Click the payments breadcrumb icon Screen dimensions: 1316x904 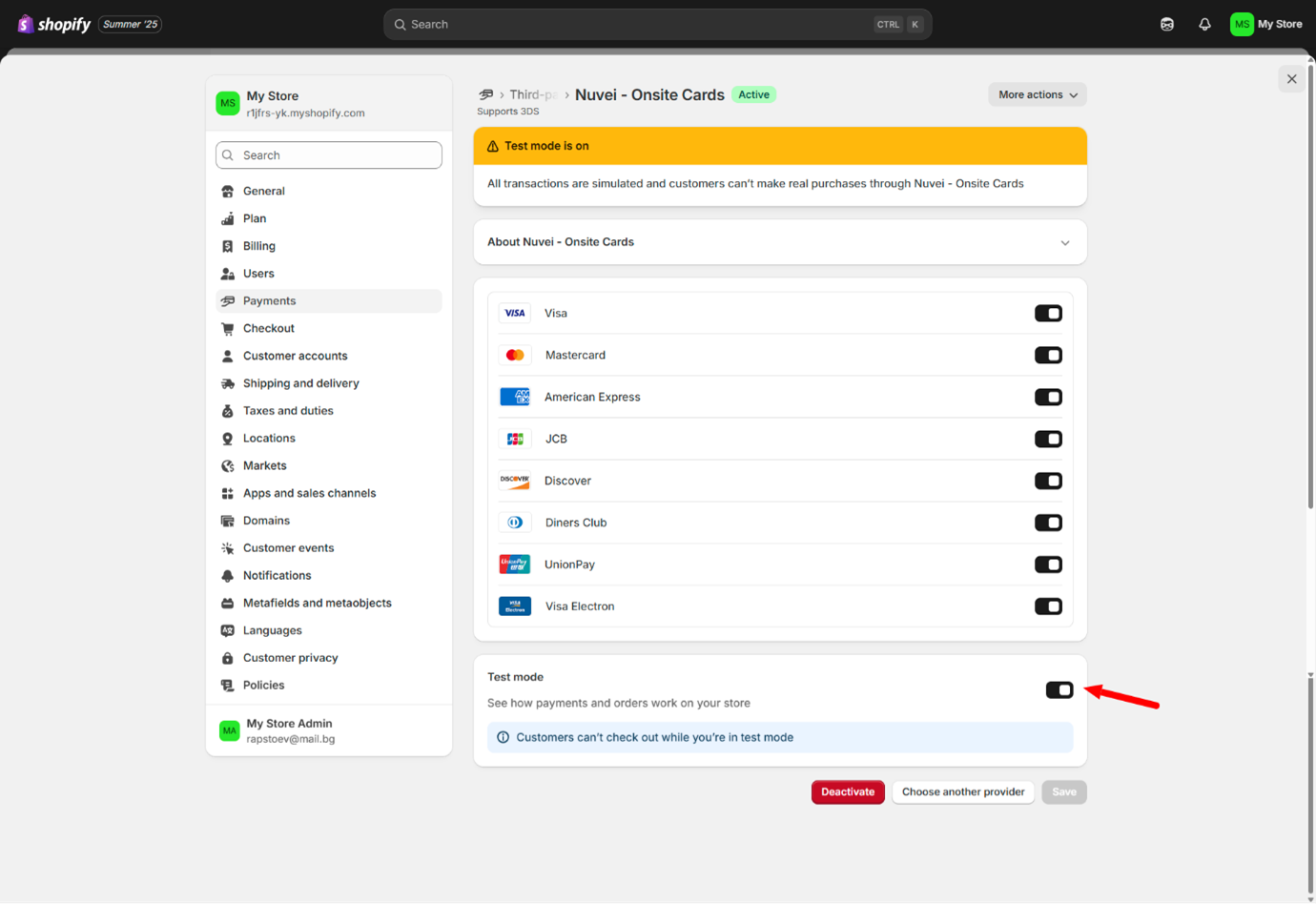click(486, 94)
